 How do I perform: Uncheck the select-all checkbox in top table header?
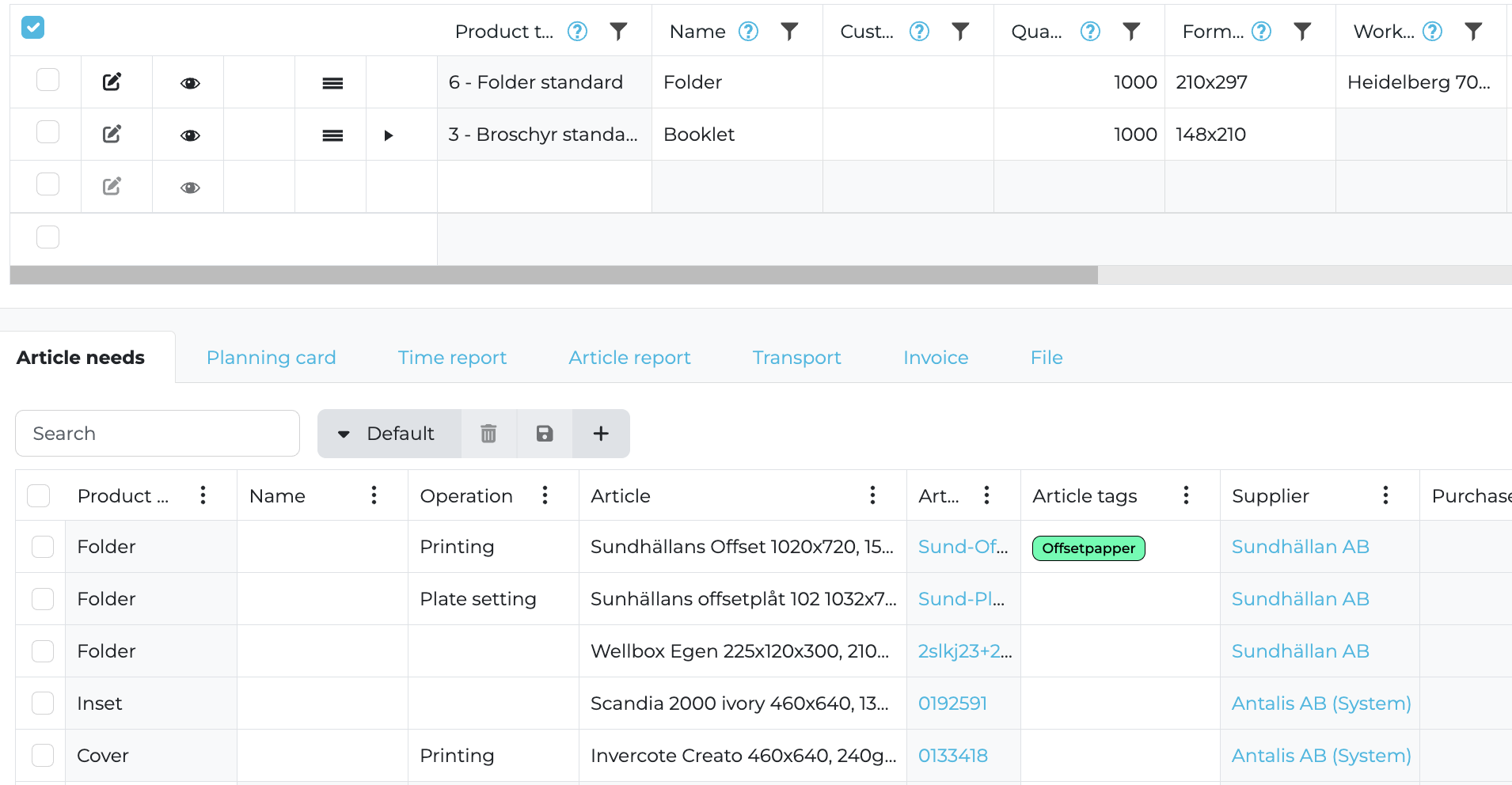click(x=32, y=28)
